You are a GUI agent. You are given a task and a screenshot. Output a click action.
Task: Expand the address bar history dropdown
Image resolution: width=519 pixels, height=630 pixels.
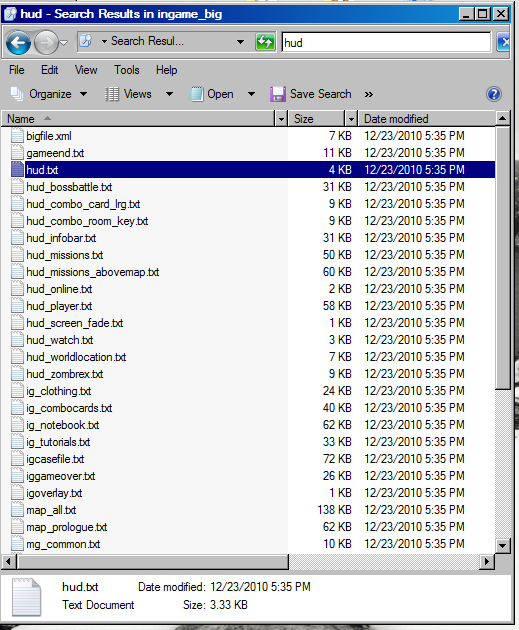tap(240, 42)
